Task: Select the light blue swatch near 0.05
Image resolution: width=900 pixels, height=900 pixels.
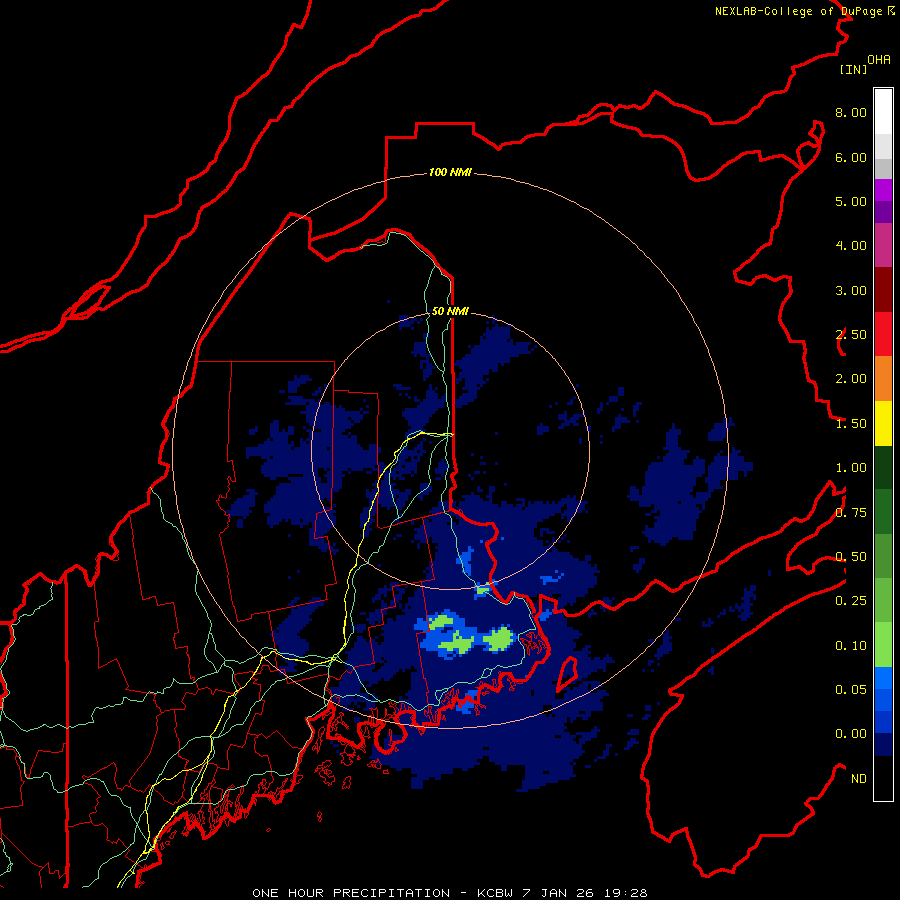Action: click(x=883, y=678)
